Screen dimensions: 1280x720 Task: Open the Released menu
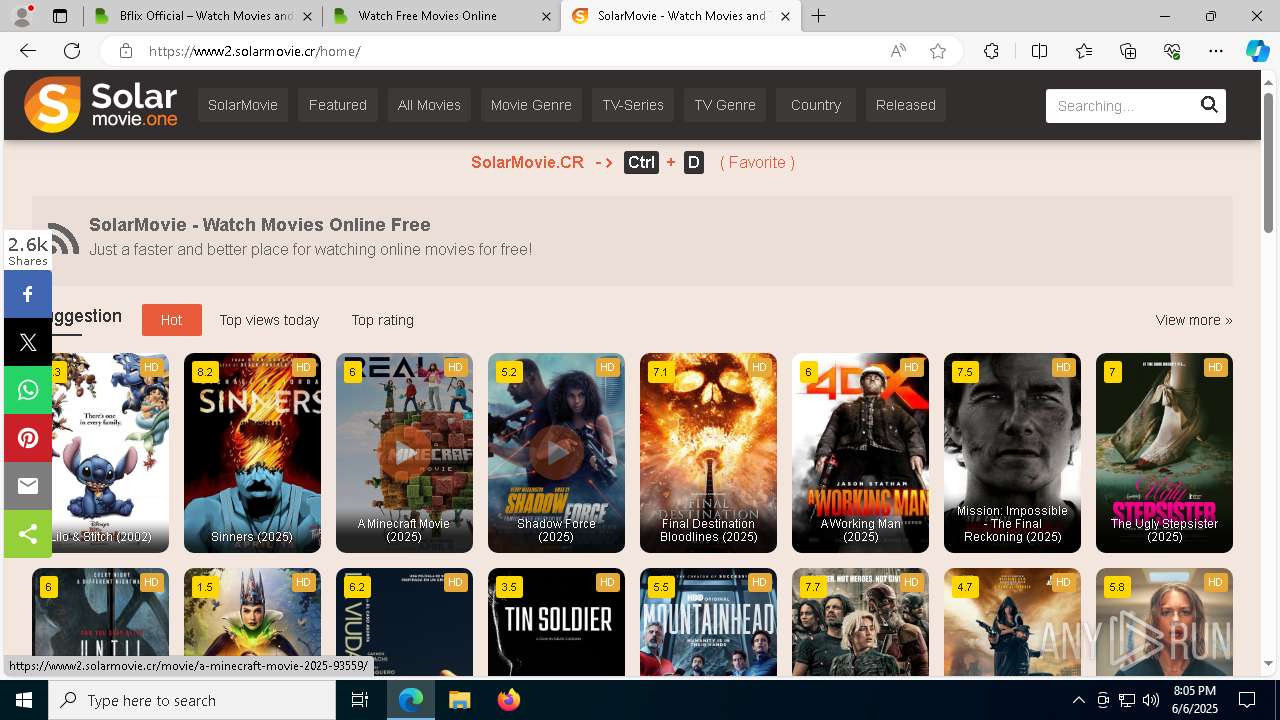(x=906, y=105)
